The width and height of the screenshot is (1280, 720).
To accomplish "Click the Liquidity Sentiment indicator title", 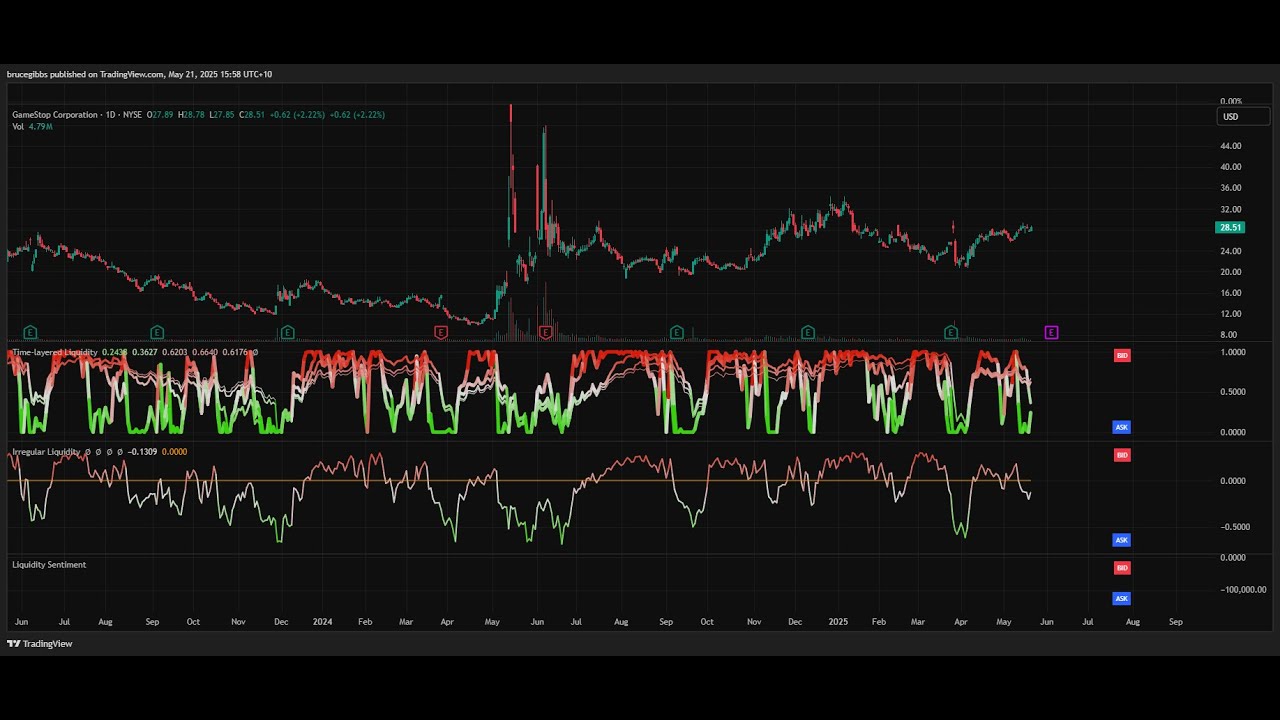I will pos(49,565).
